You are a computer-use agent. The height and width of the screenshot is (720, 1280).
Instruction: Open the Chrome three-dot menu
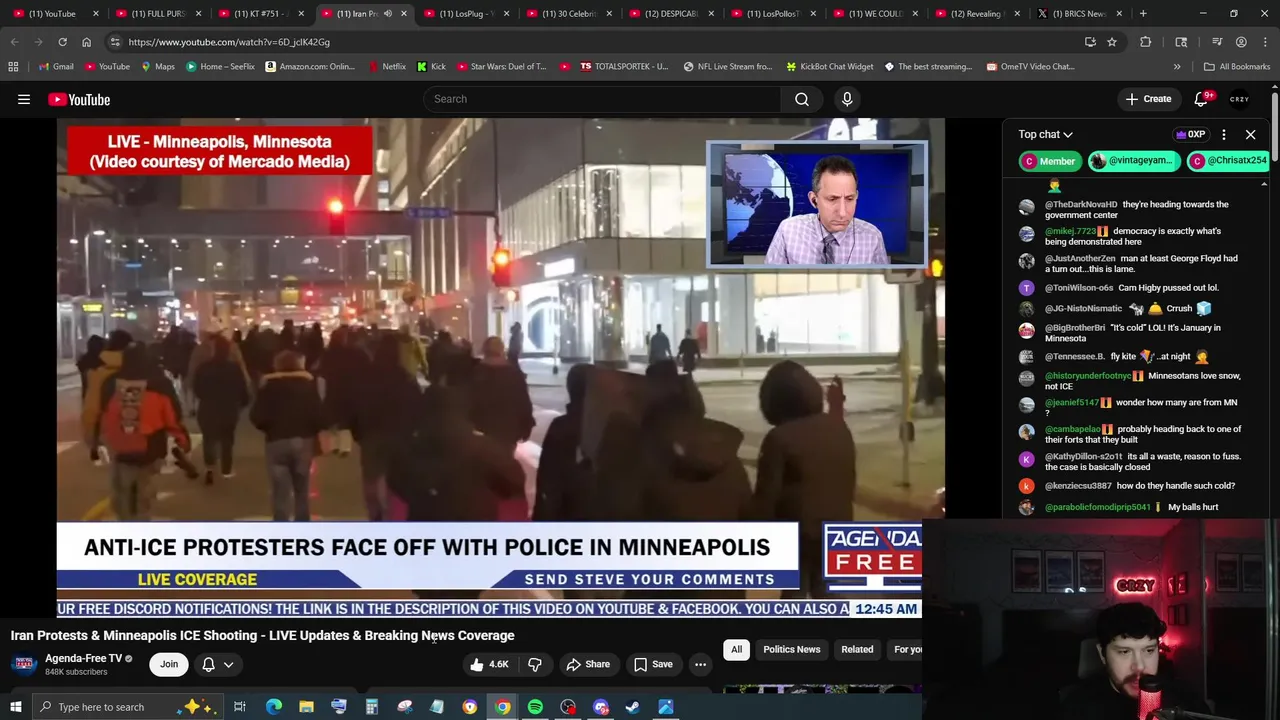(x=1264, y=42)
